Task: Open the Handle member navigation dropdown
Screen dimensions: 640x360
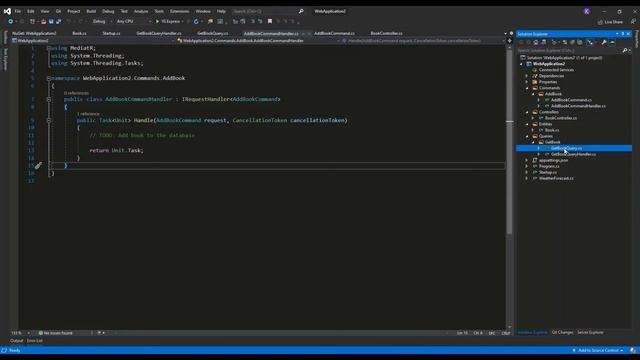Action: 424,40
